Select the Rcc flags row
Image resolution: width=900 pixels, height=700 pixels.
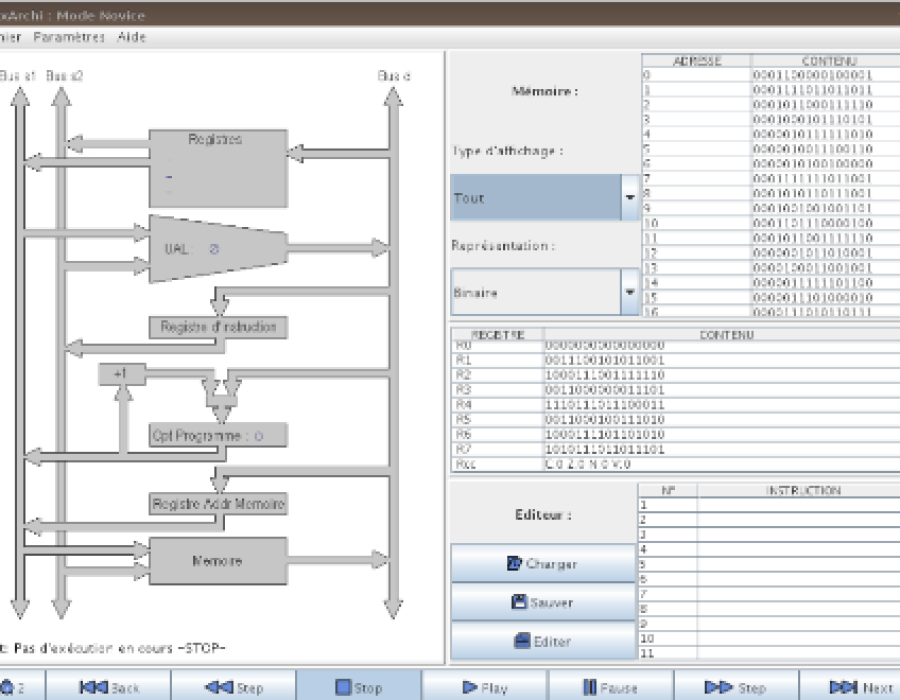pyautogui.click(x=676, y=464)
